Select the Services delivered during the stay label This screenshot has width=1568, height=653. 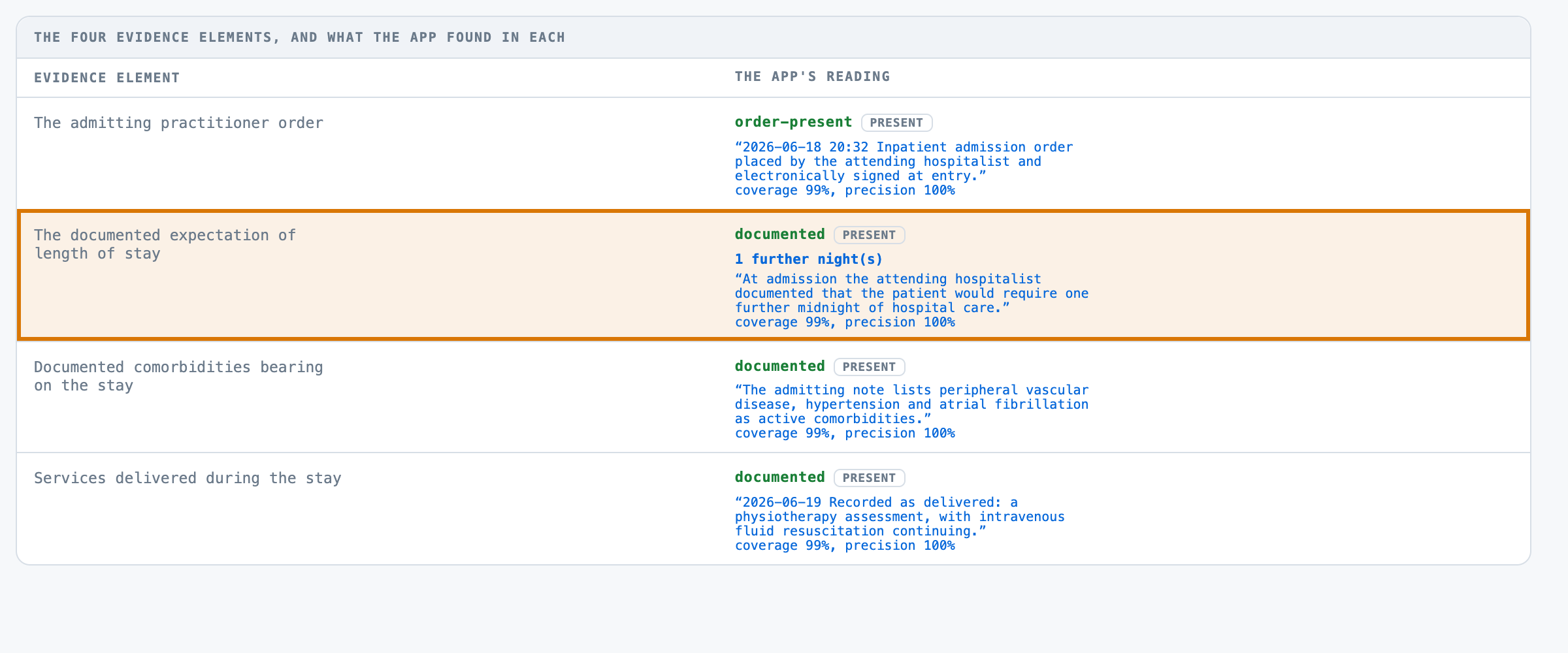click(188, 478)
